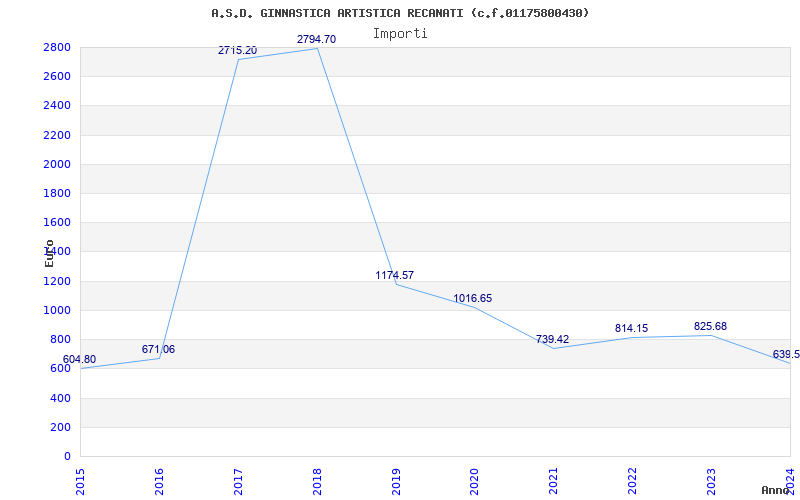Click the x-axis year 2021
Viewport: 800px width, 500px height.
(554, 482)
